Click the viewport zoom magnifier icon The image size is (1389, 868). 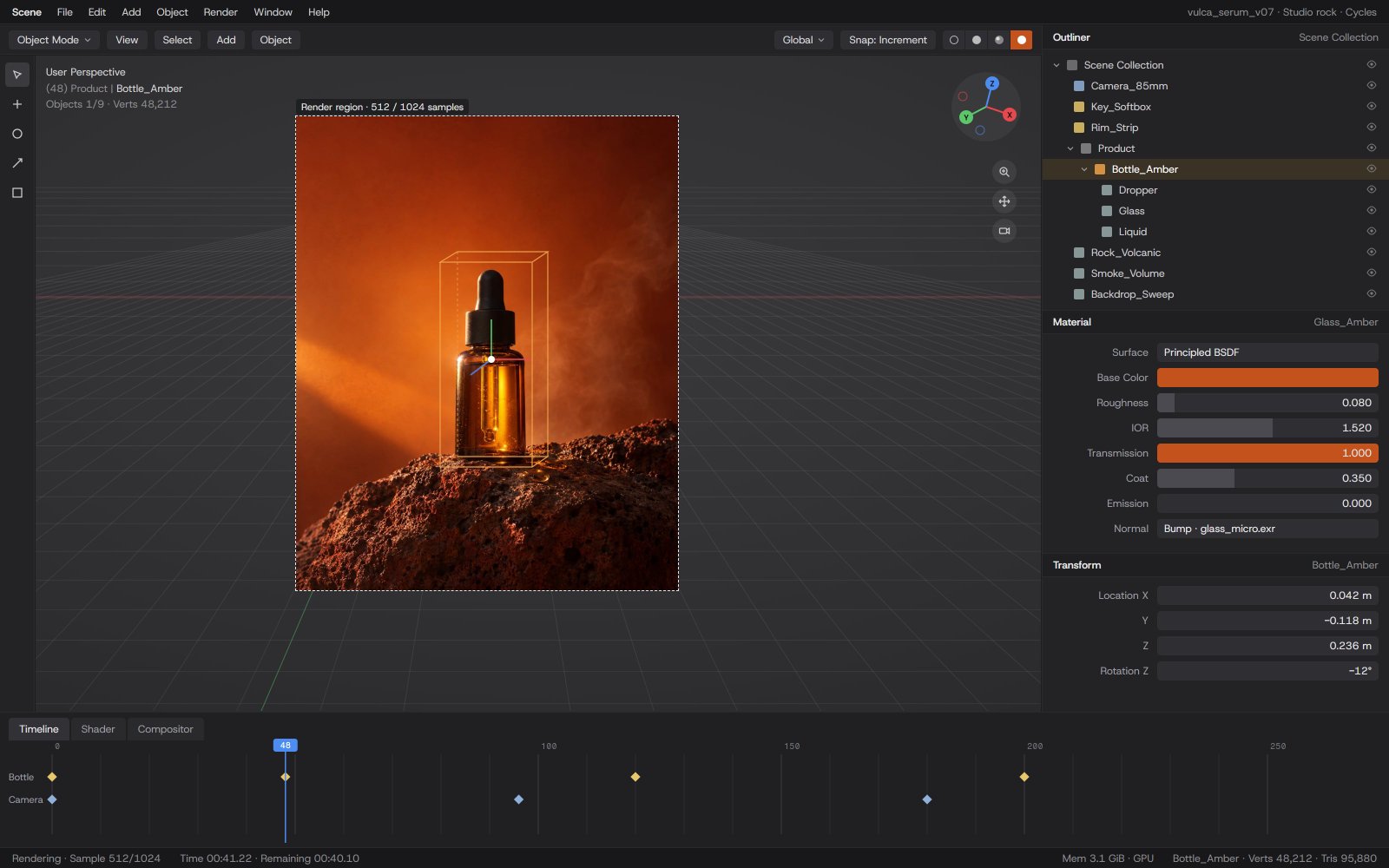(x=1004, y=172)
